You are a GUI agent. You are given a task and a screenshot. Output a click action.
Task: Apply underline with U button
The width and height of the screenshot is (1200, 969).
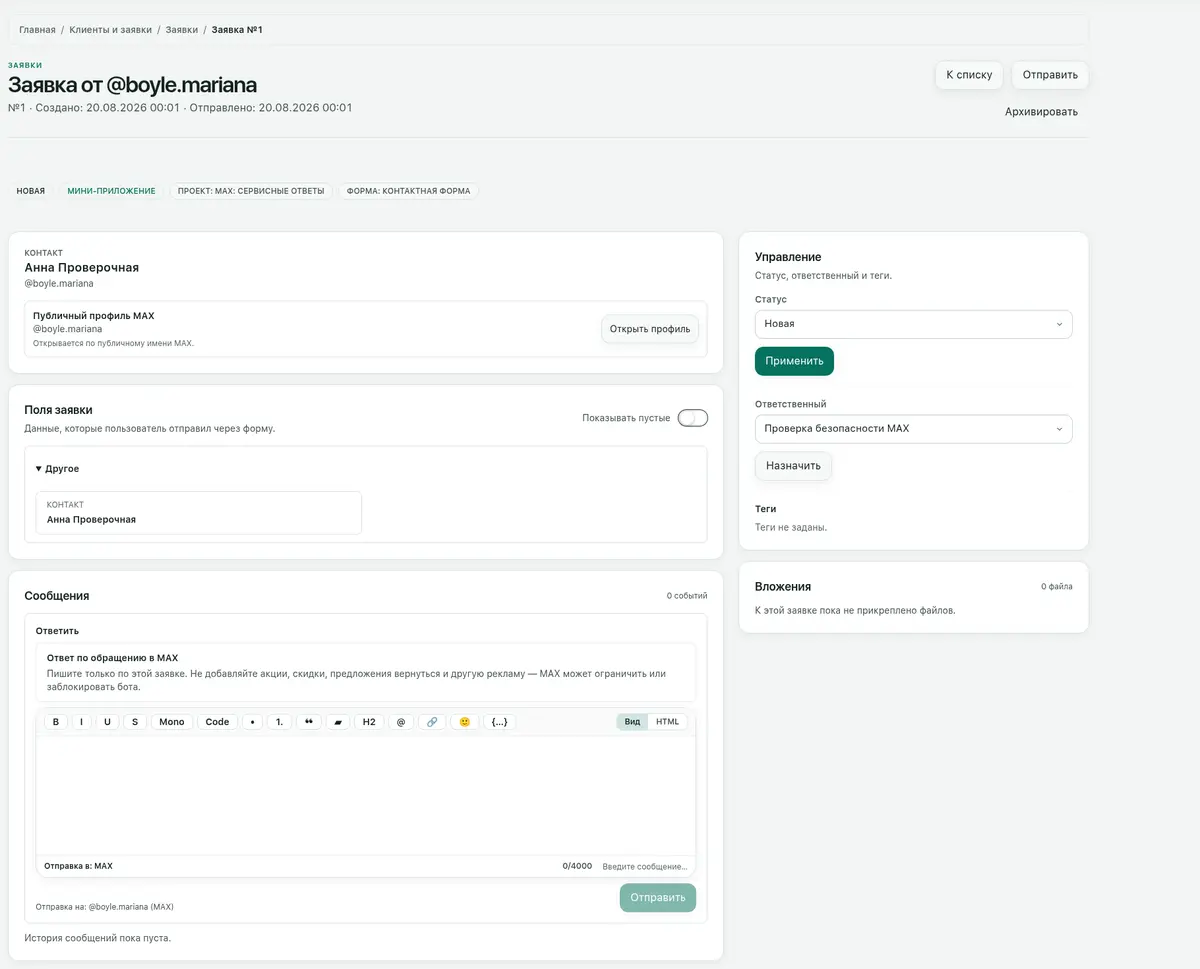pos(107,722)
